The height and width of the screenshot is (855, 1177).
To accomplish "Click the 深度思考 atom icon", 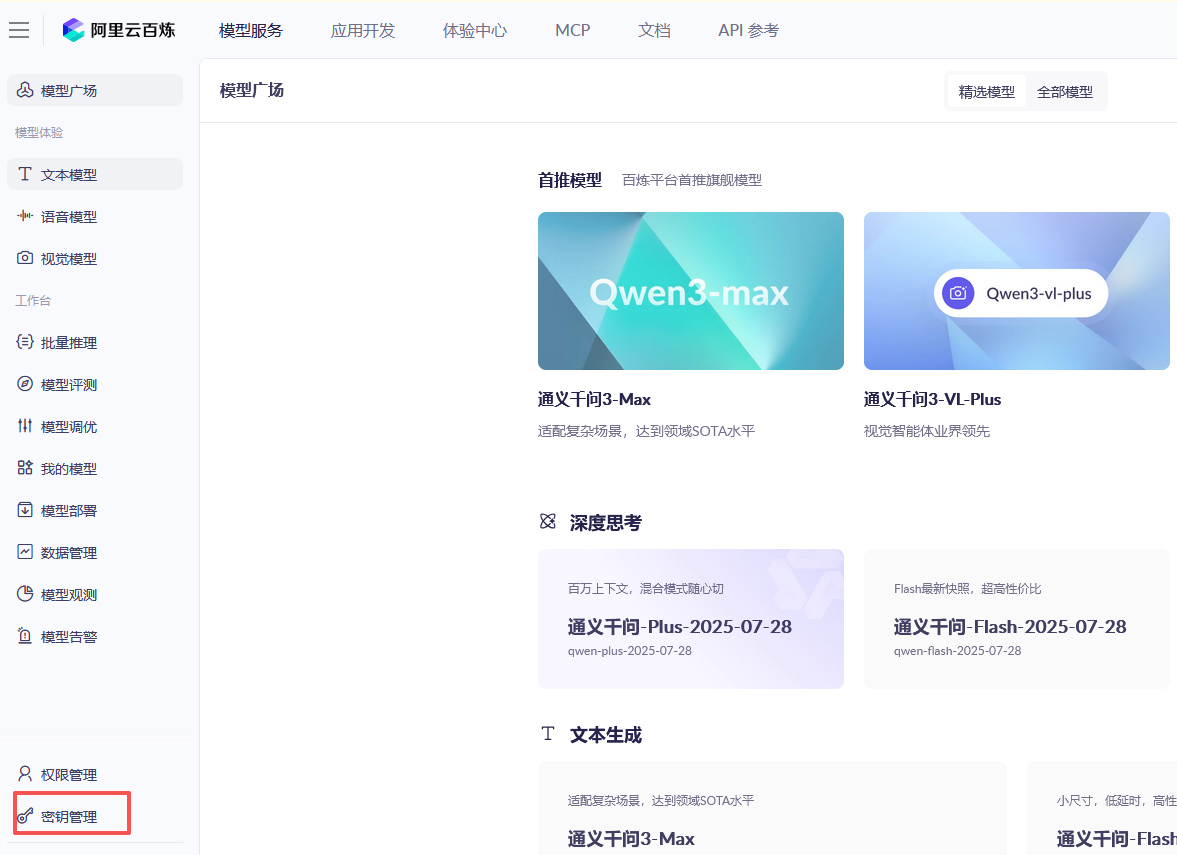I will (548, 522).
